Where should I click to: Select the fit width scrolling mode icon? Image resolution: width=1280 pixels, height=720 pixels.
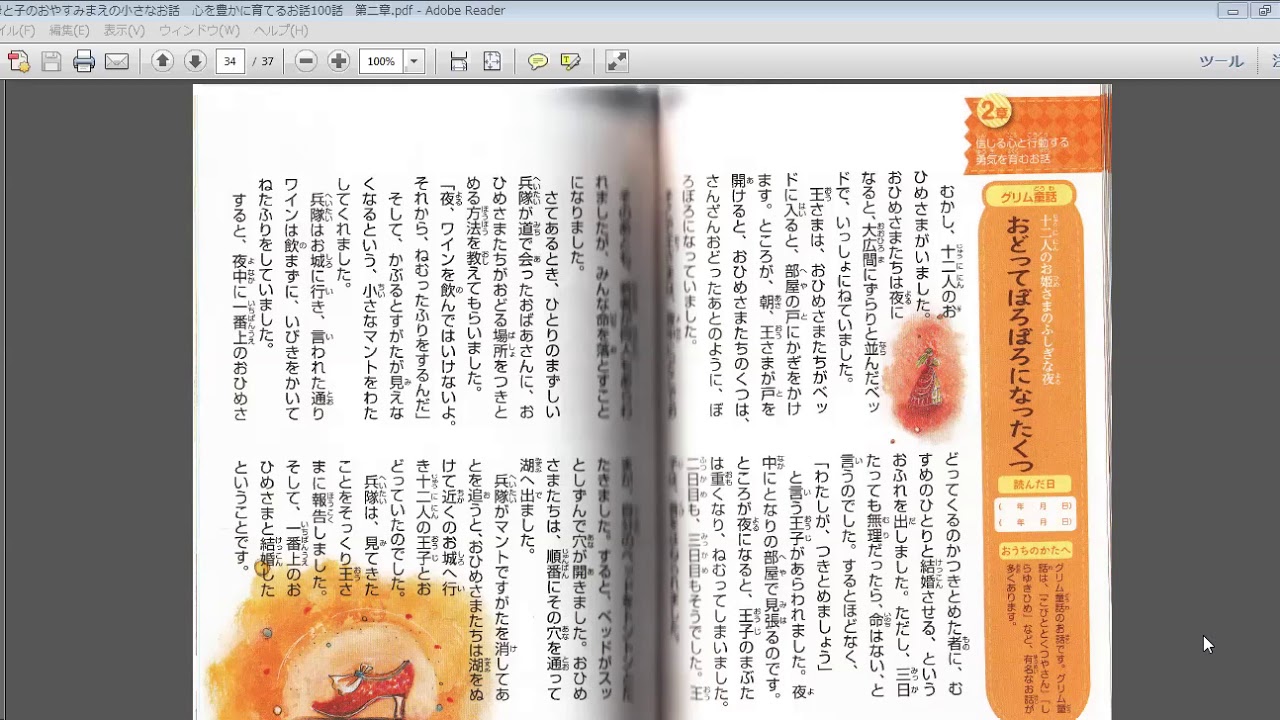click(x=459, y=62)
